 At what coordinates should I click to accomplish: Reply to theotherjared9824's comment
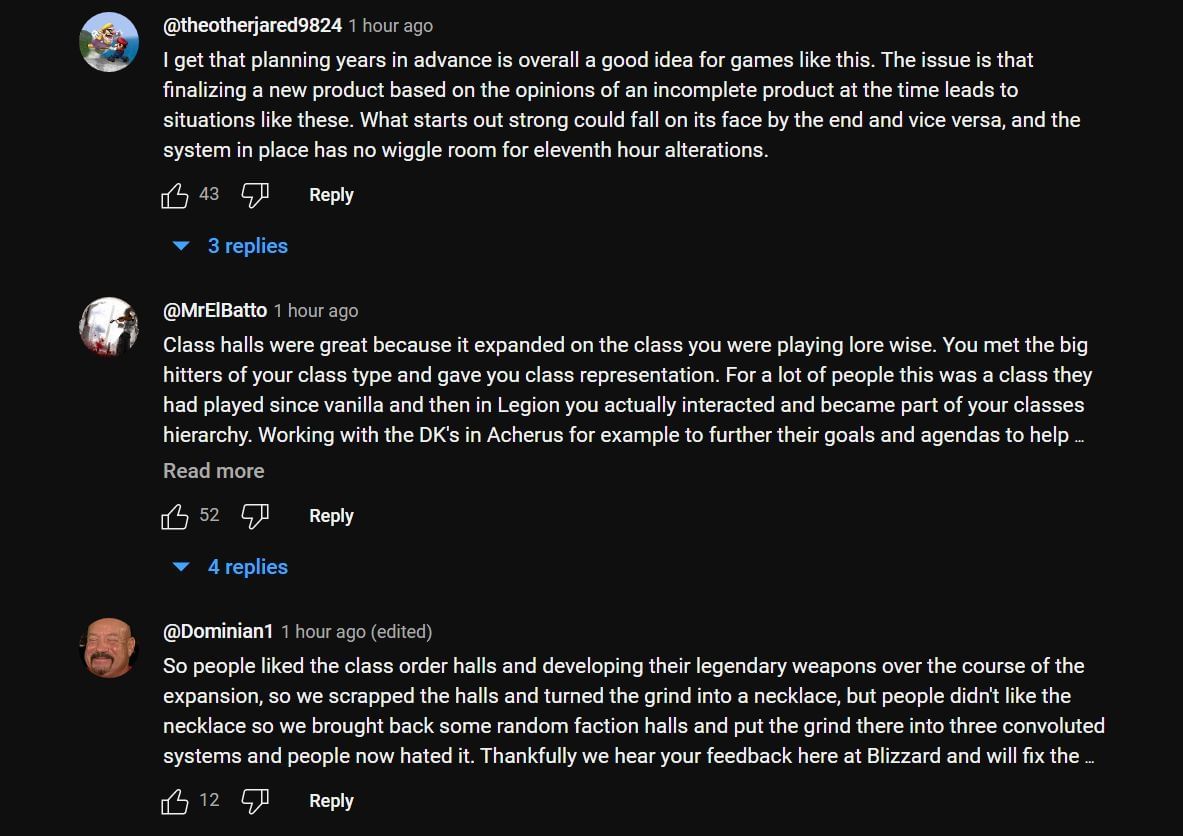(x=331, y=195)
